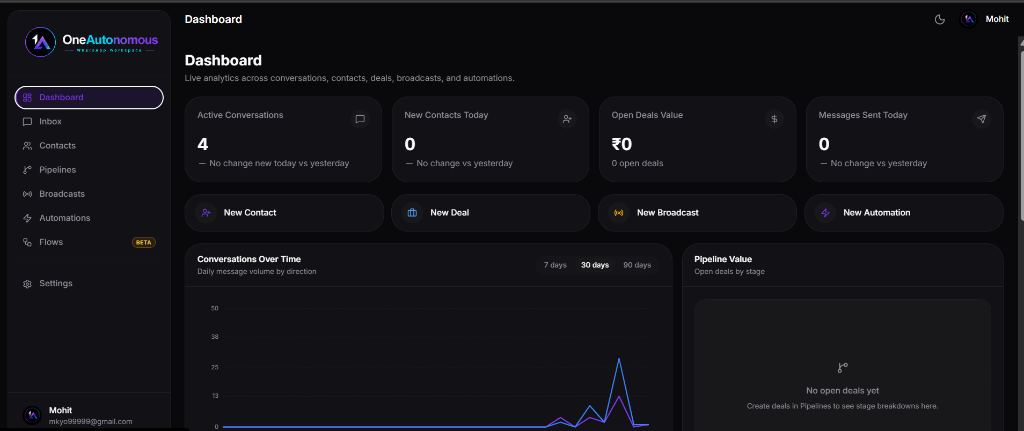Screen dimensions: 1024x431
Task: Click the sidebar bottom Mohit avatar
Action: click(32, 415)
